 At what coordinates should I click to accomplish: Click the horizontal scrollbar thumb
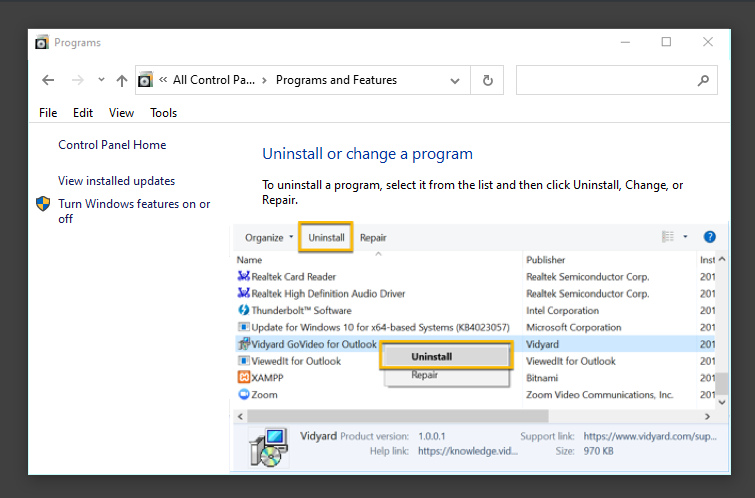pos(398,416)
